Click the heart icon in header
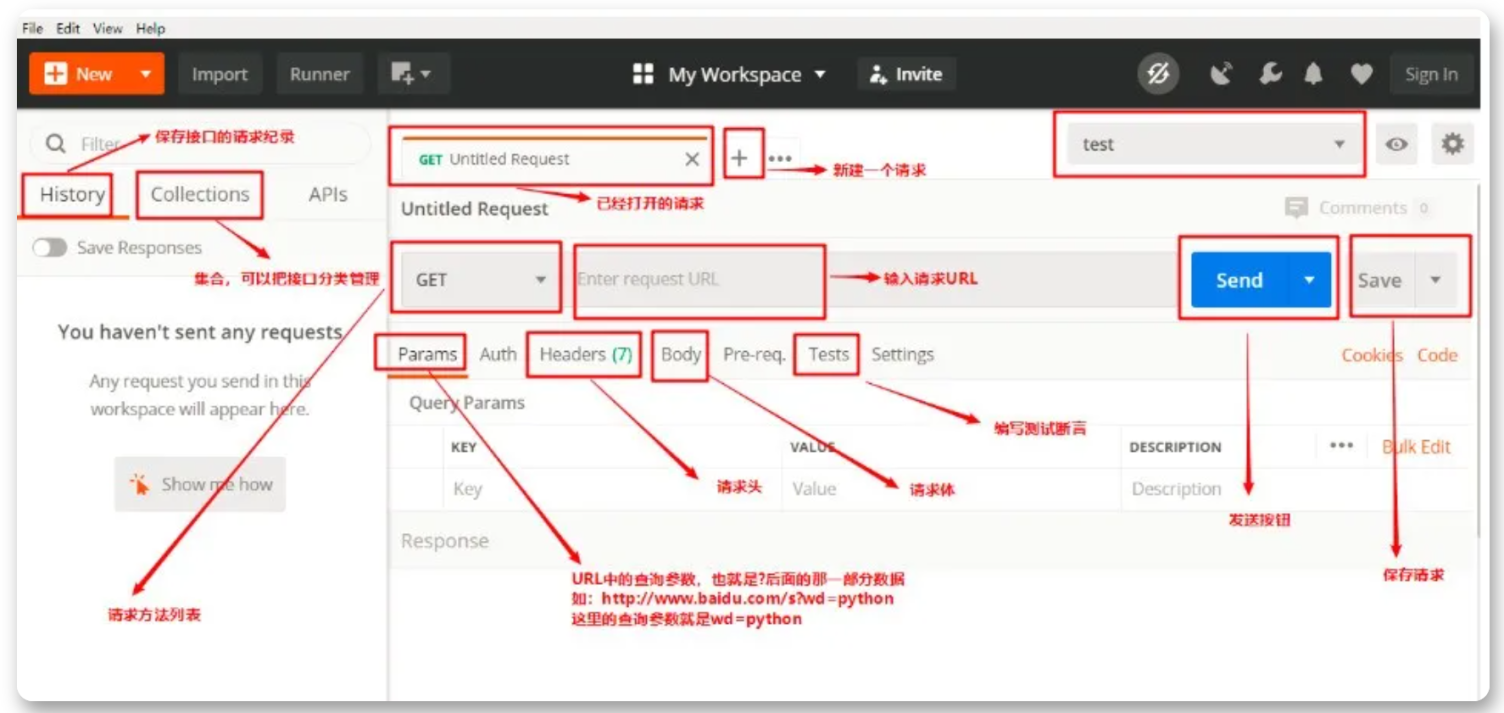This screenshot has width=1504, height=713. pos(1361,74)
